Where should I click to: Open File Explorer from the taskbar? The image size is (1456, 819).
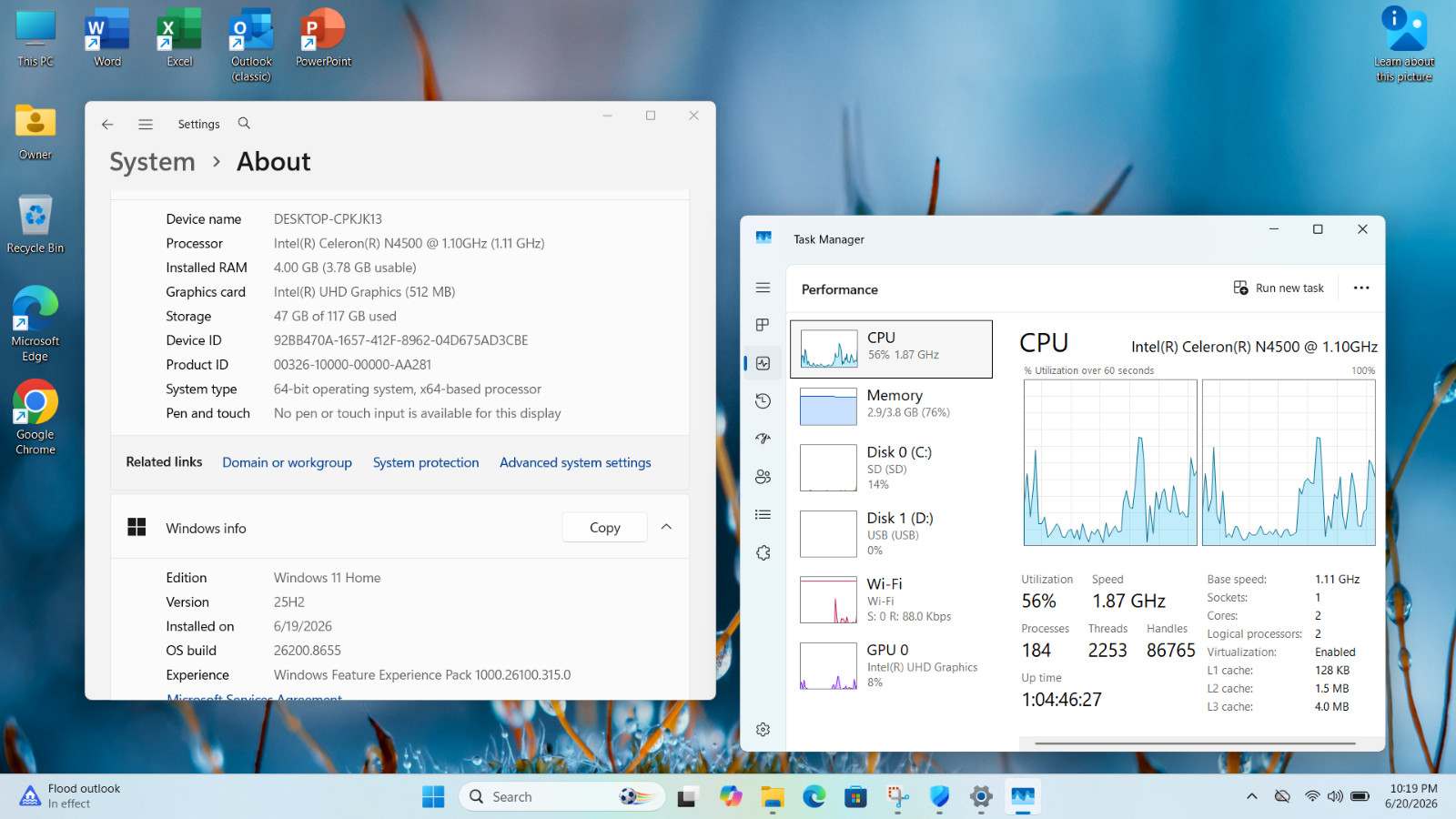[773, 797]
